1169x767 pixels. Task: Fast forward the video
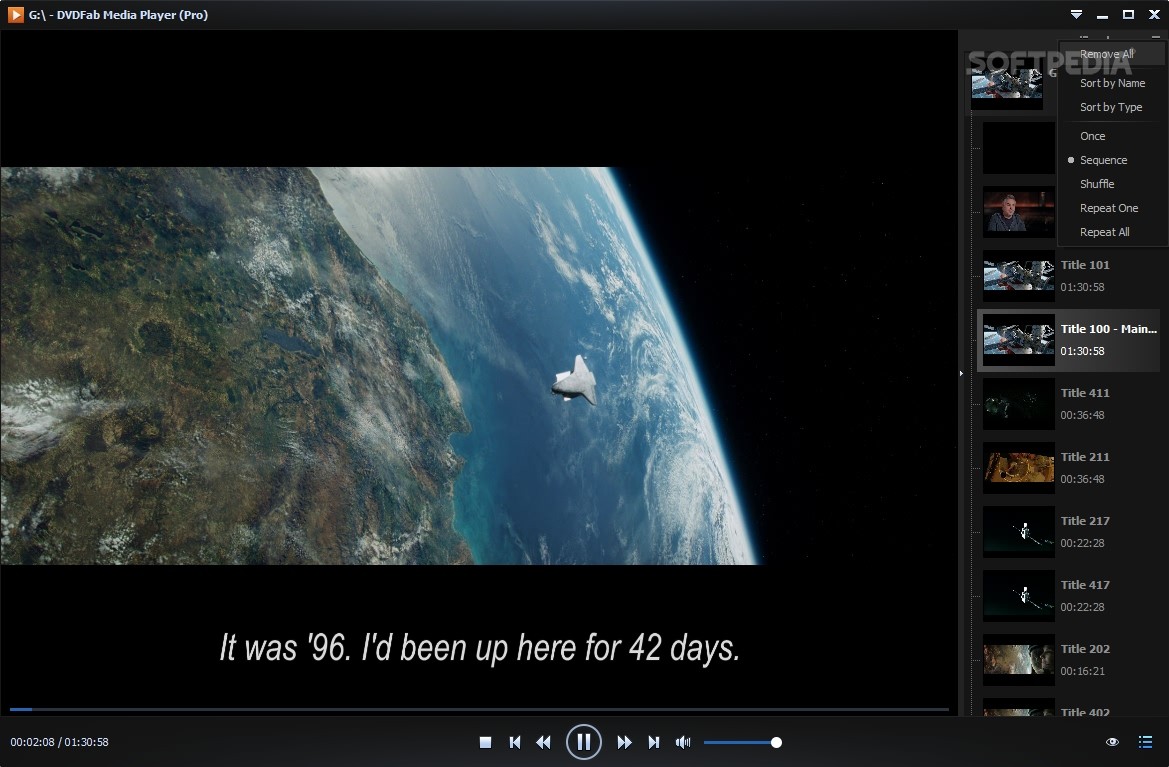[624, 742]
